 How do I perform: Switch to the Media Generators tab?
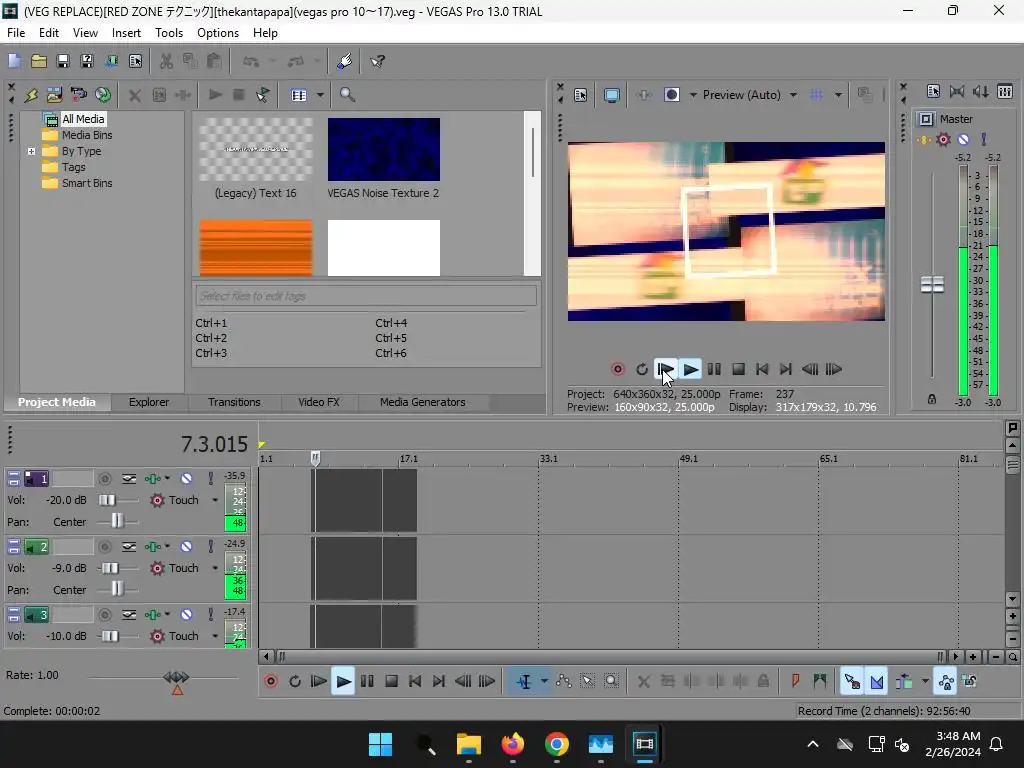(x=423, y=402)
